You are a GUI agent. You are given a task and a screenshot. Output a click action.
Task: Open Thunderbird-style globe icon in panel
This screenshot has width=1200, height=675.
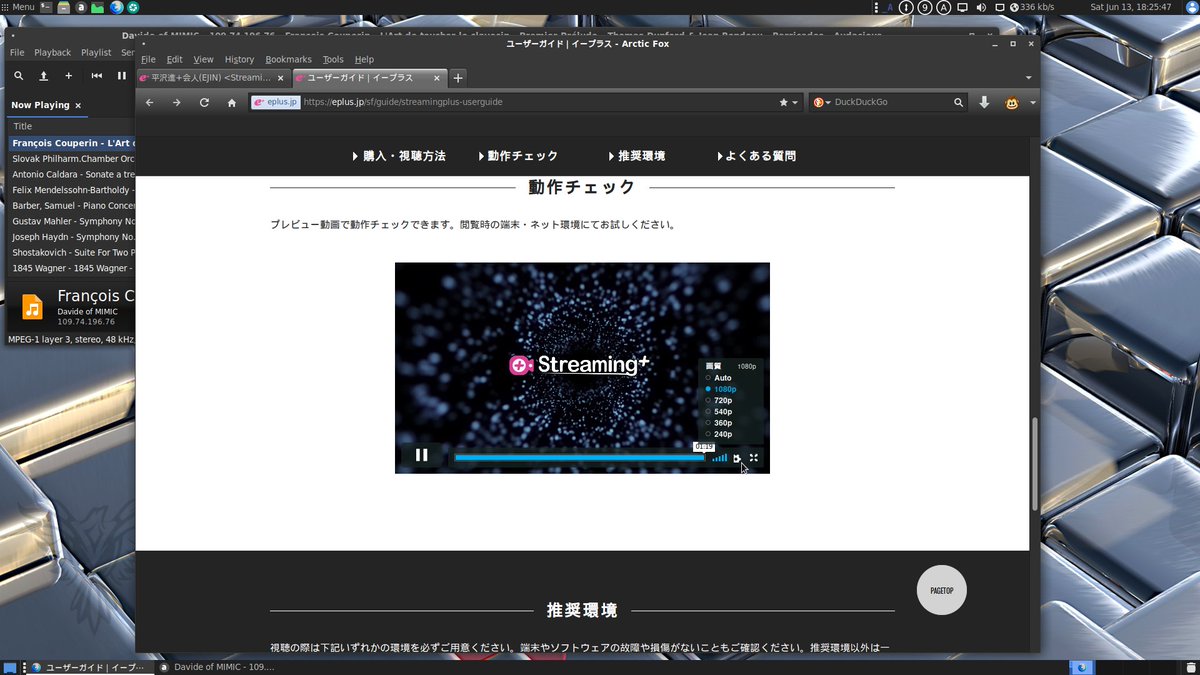coord(115,7)
